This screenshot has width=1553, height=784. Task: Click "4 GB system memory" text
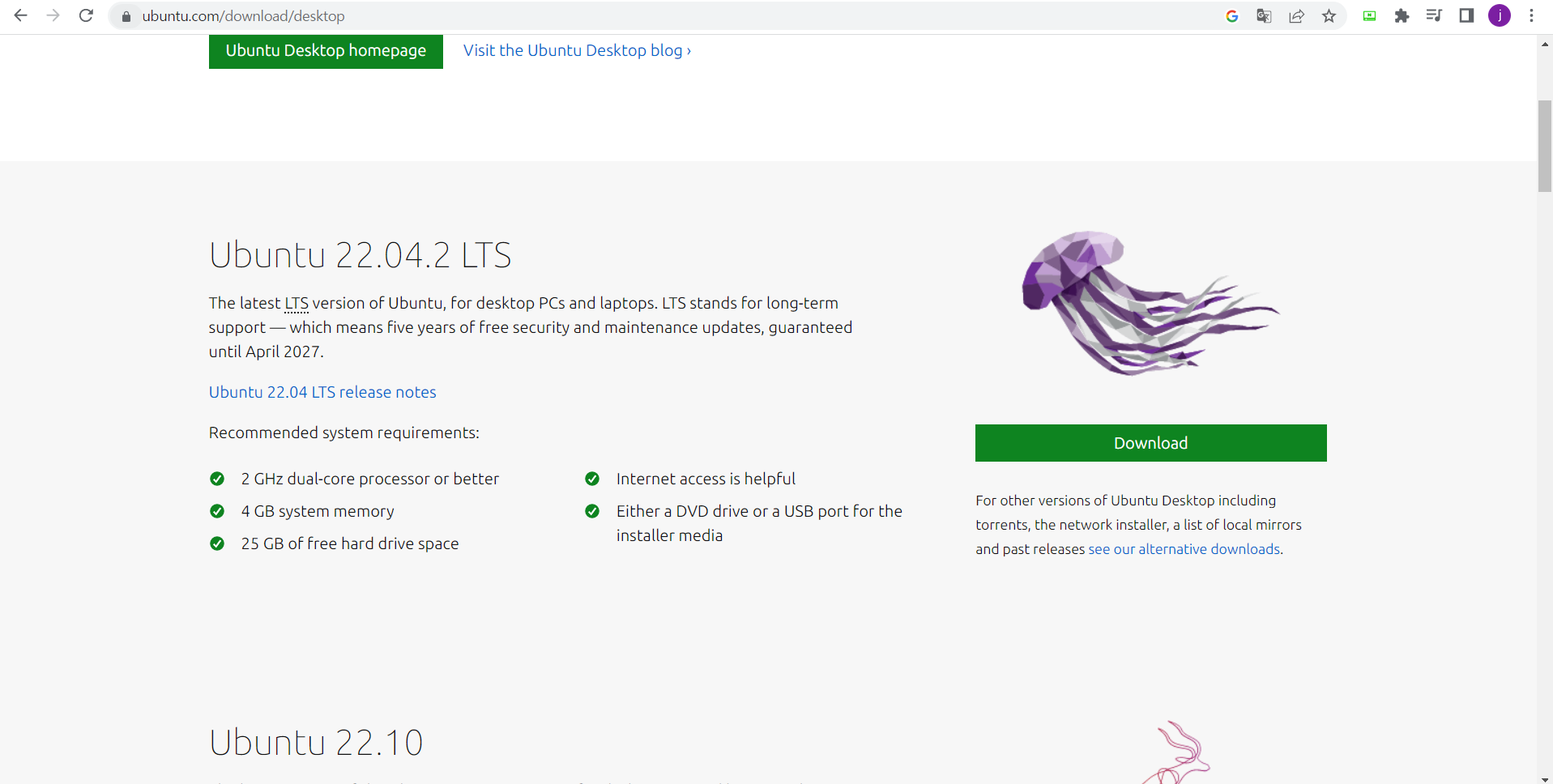click(318, 511)
